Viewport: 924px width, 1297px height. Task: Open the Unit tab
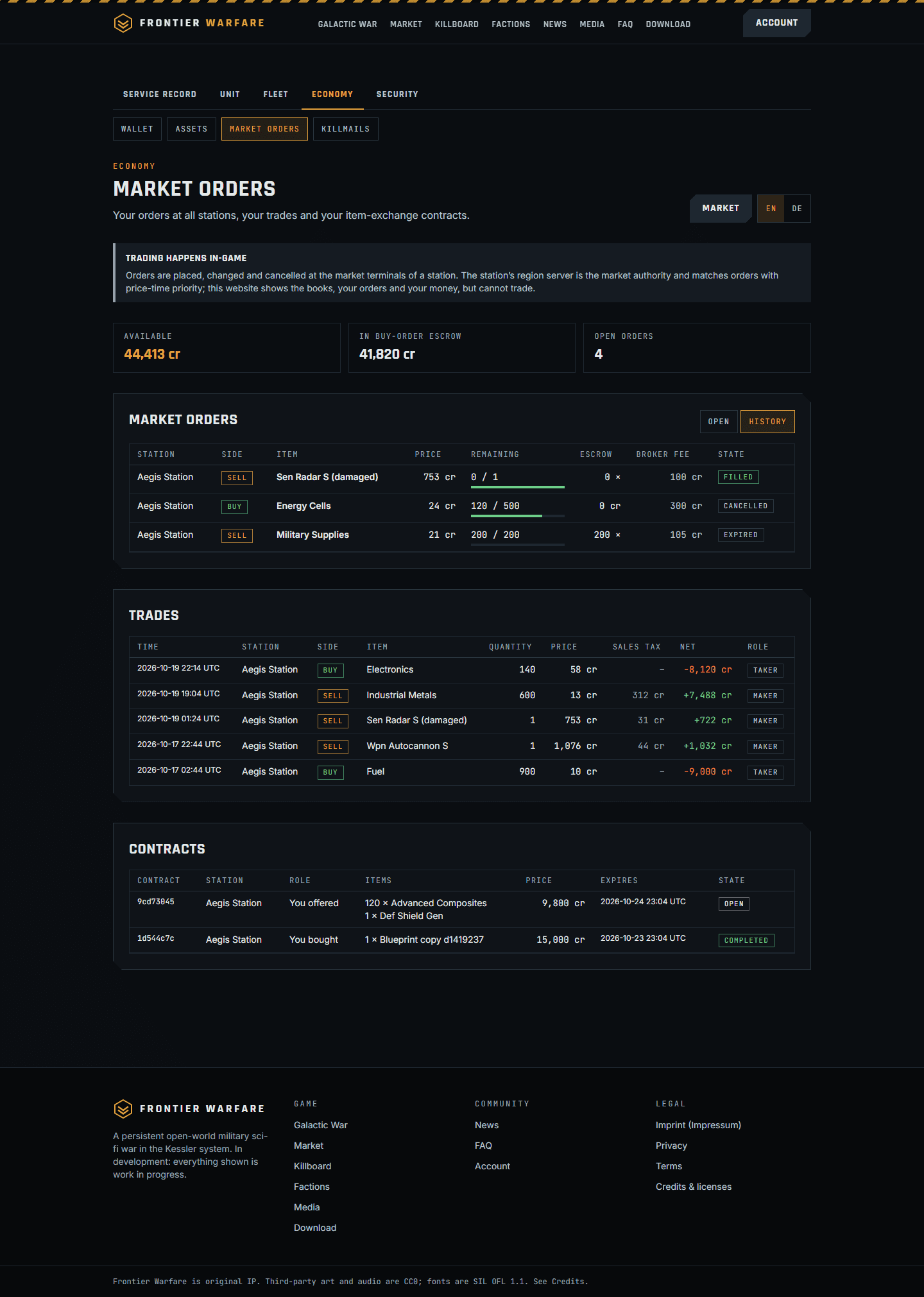tap(230, 94)
